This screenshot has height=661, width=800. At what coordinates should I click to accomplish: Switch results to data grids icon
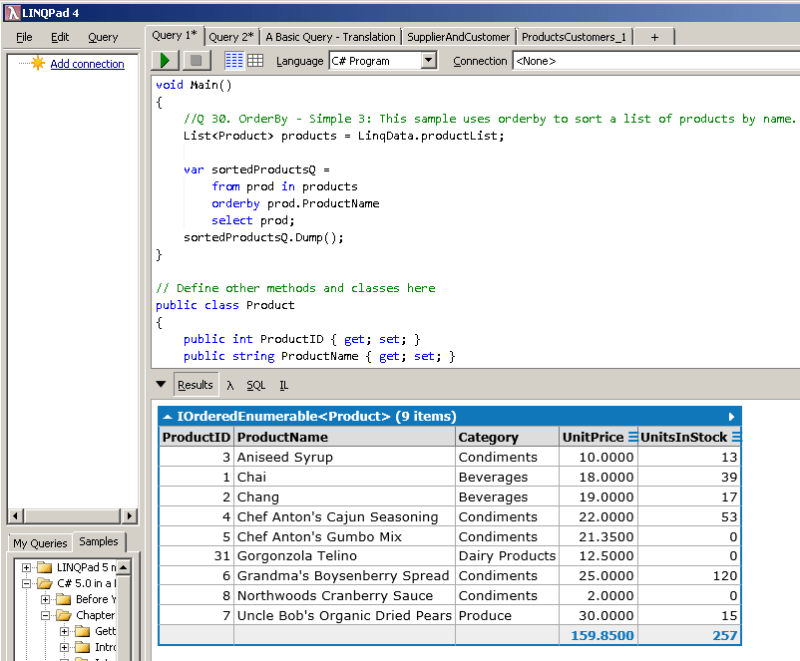(x=255, y=61)
